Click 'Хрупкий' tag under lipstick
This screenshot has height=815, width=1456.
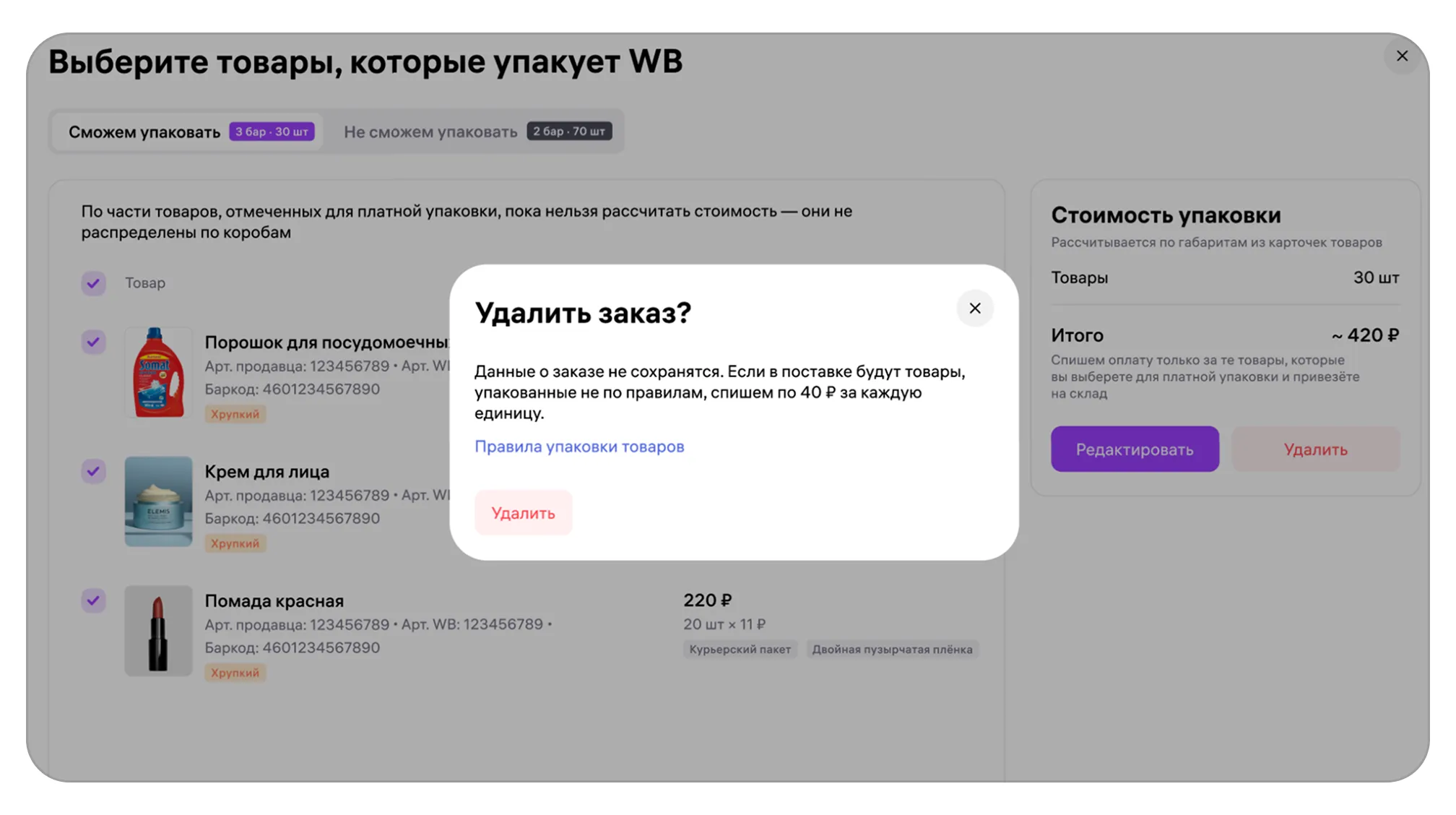pyautogui.click(x=235, y=673)
